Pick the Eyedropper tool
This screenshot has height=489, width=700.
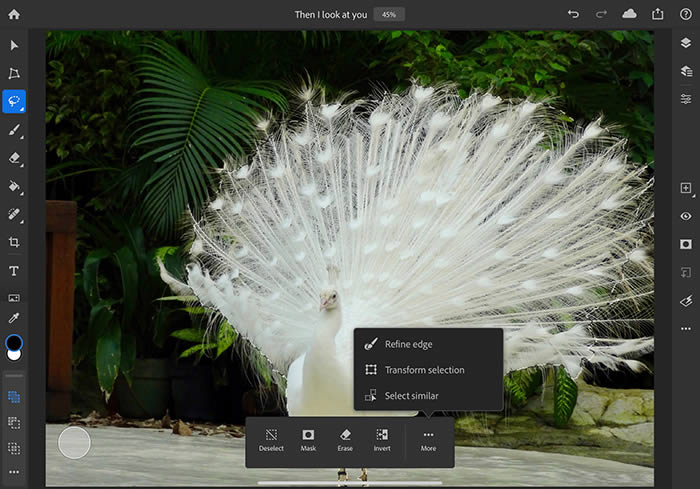tap(14, 318)
